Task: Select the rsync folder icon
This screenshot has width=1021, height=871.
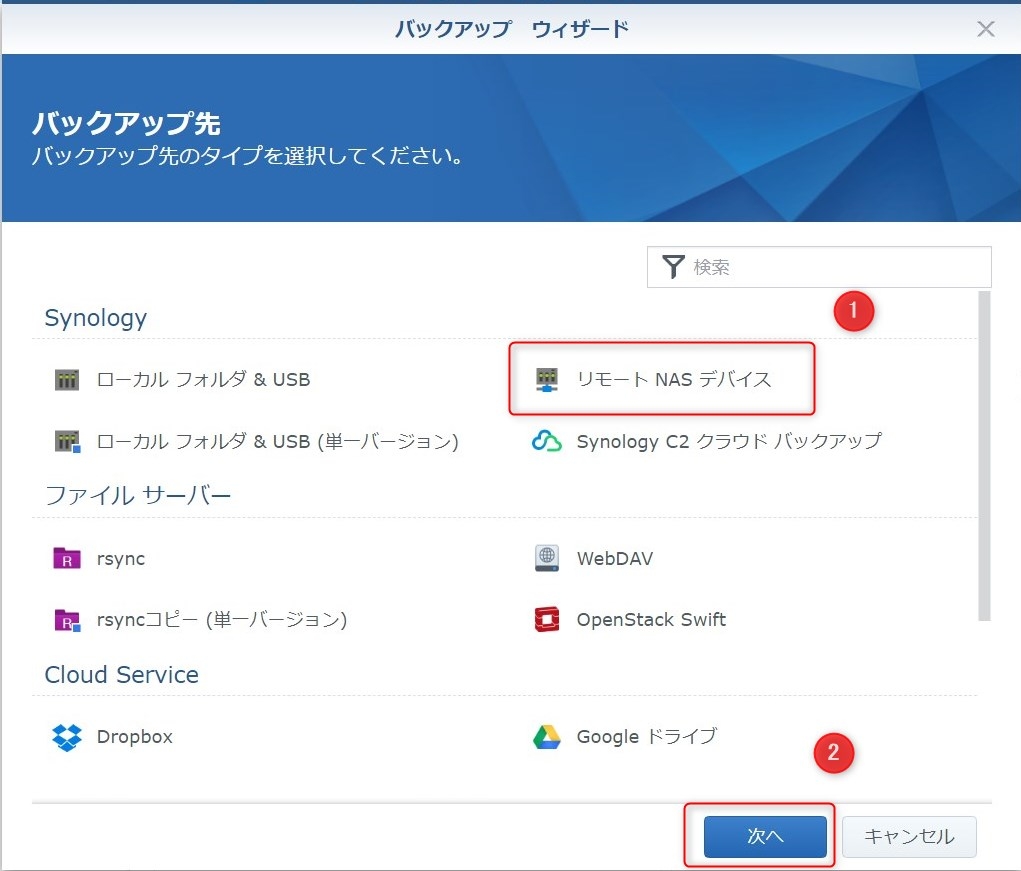Action: [66, 558]
